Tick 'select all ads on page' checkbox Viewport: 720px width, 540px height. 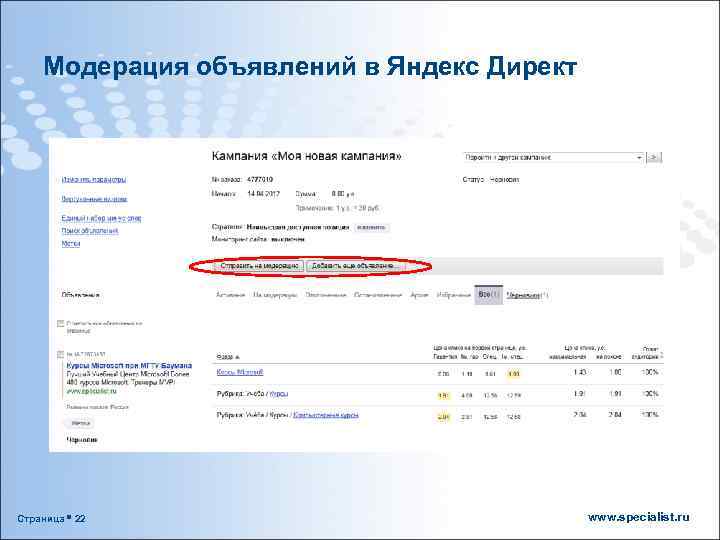pos(60,324)
